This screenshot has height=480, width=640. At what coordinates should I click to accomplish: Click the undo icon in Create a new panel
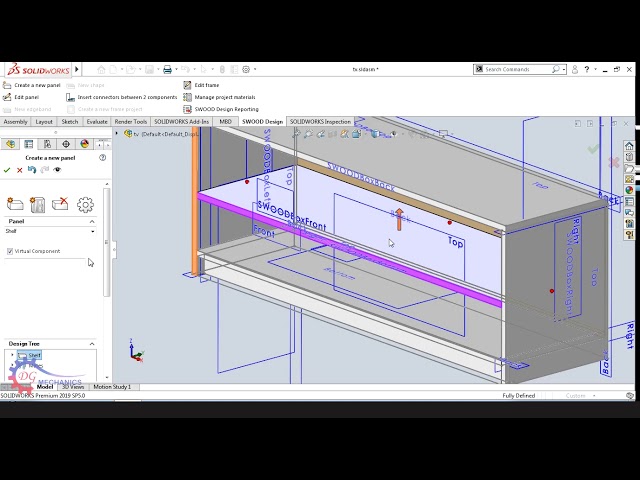32,170
